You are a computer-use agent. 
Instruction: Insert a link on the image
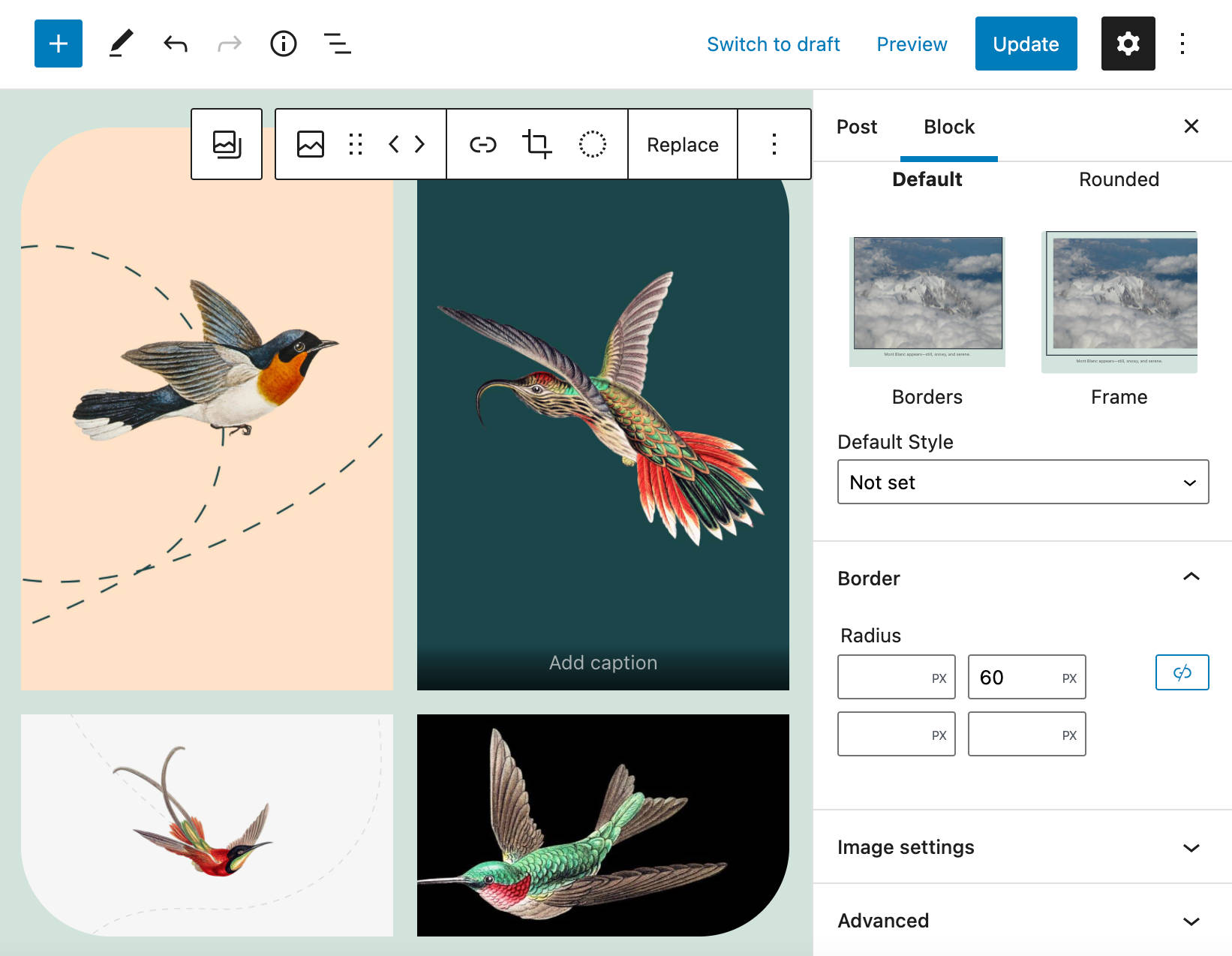coord(483,144)
